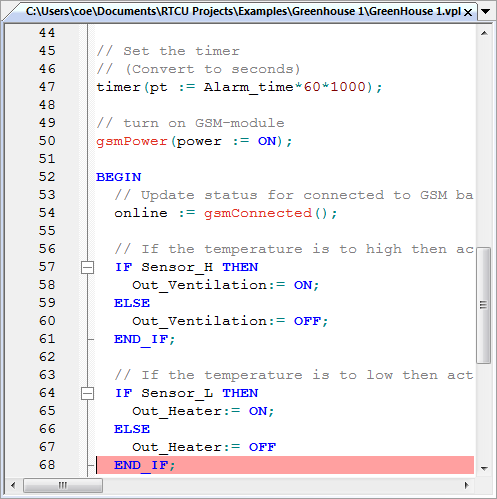
Task: Click the ON keyword on line 50
Action: tap(267, 141)
